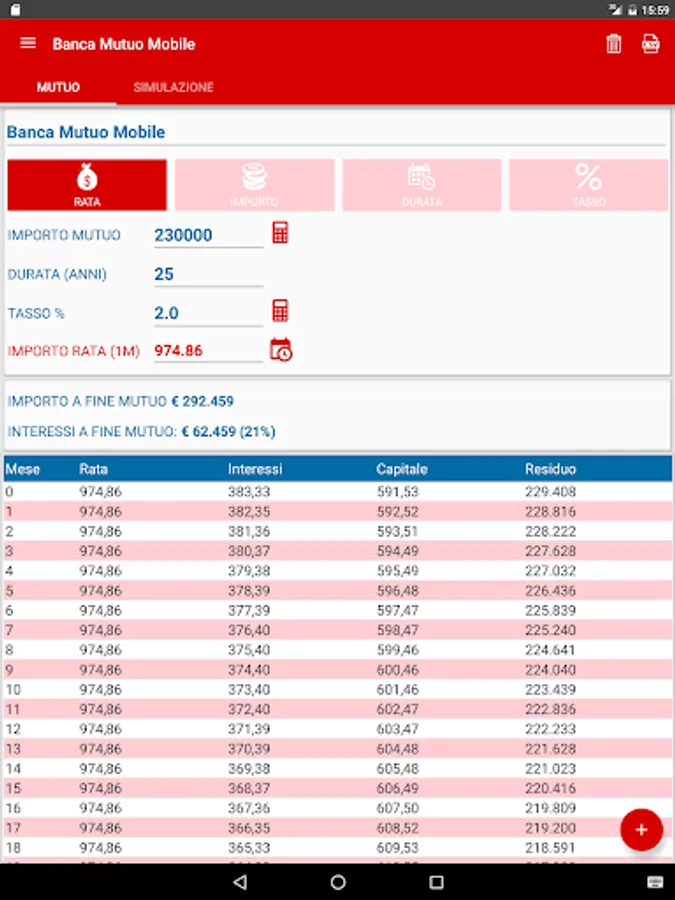Select capital value 598,47 in month 7
Viewport: 675px width, 900px height.
[398, 630]
